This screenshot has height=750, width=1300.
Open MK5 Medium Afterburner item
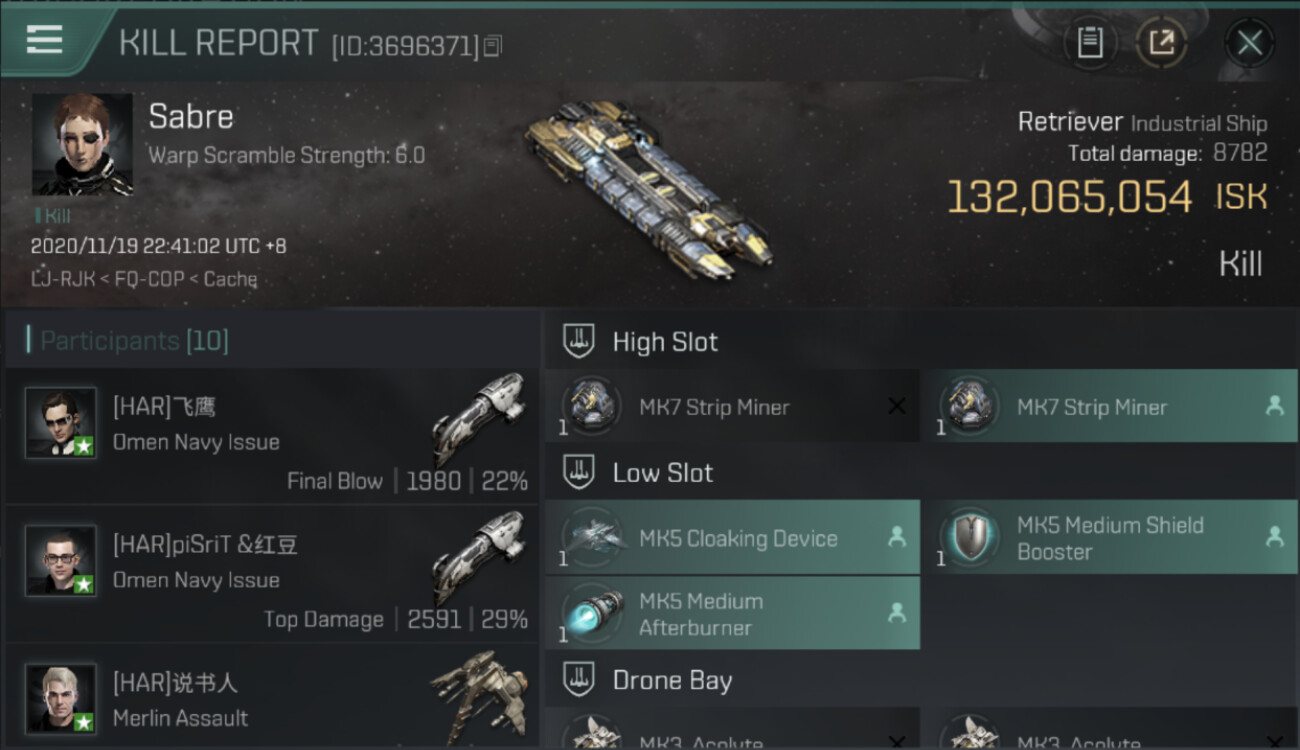point(732,614)
